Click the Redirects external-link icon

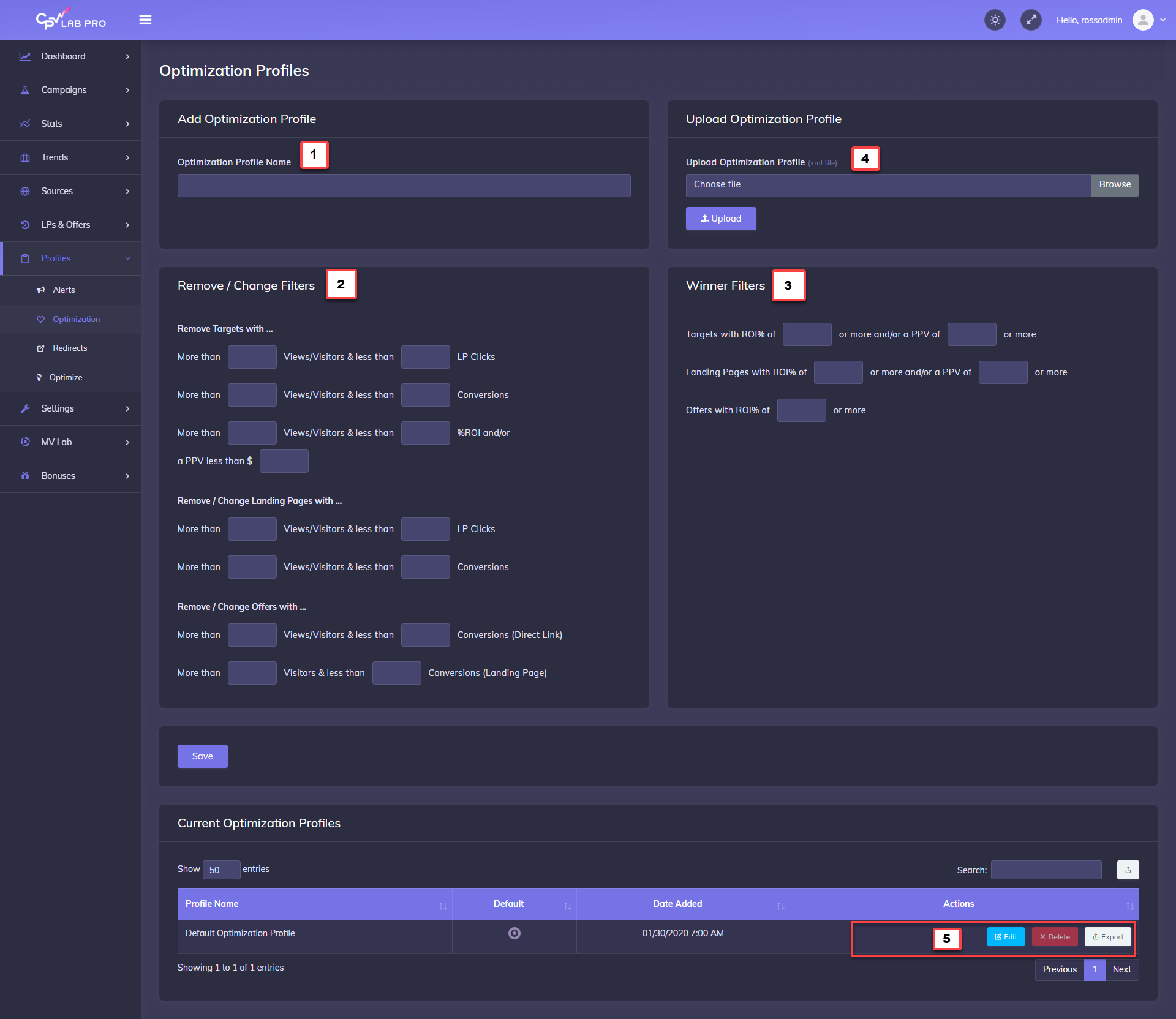pyautogui.click(x=40, y=347)
